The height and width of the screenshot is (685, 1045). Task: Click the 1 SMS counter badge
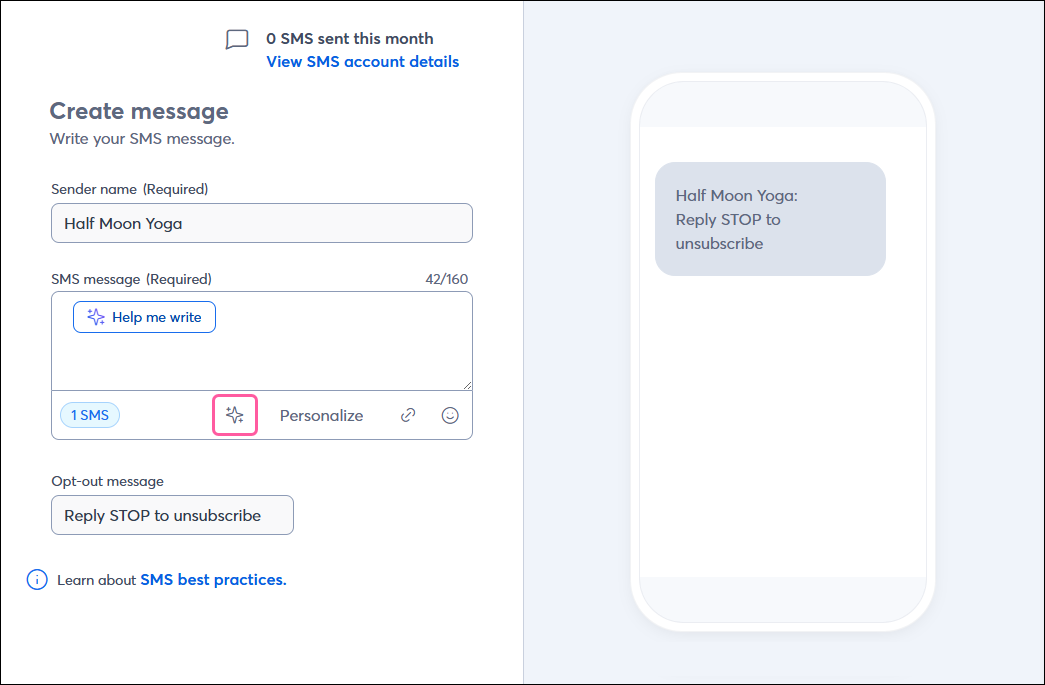pos(89,414)
